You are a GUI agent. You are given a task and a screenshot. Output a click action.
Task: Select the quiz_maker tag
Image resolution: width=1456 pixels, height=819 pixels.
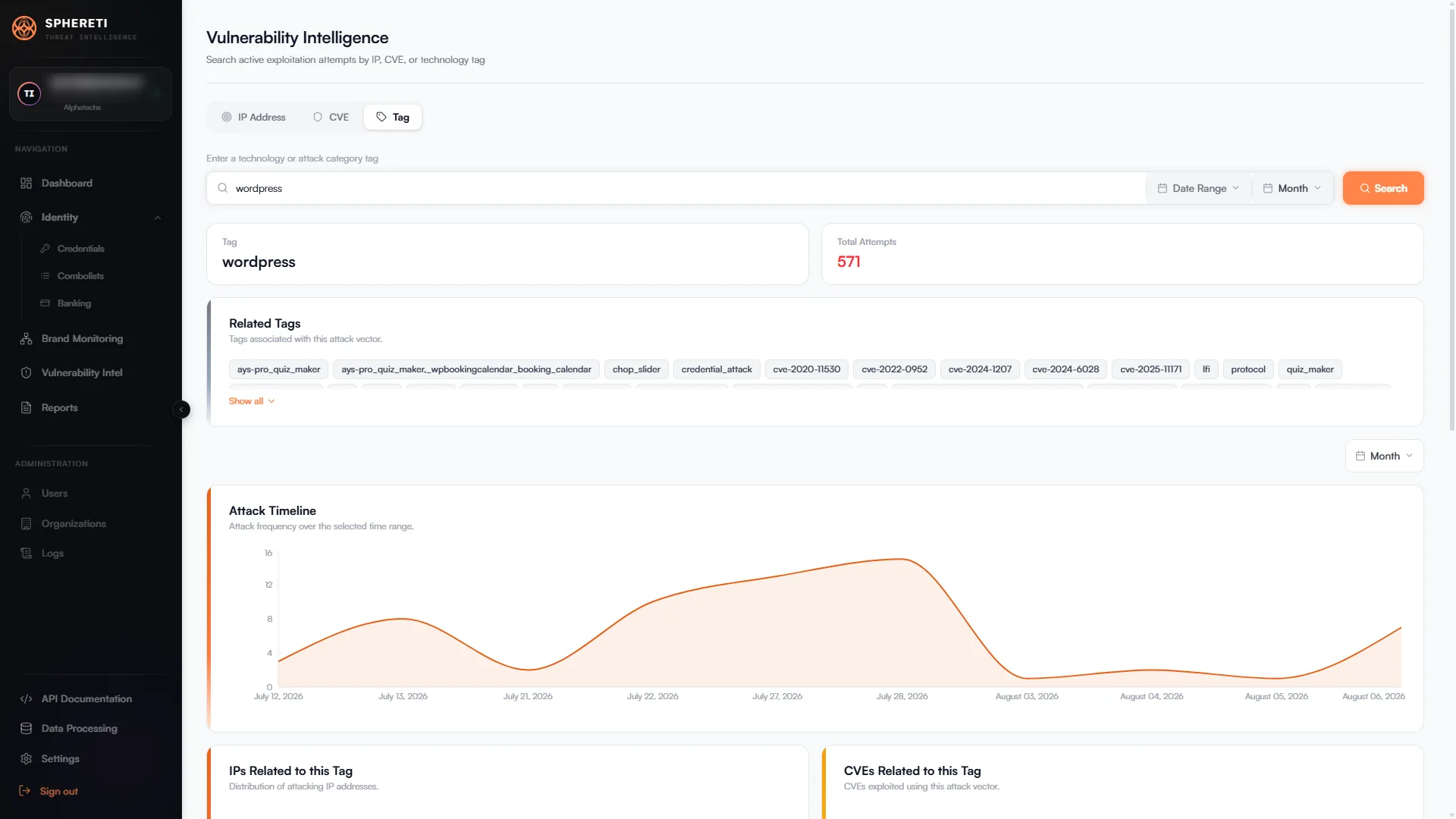click(x=1310, y=369)
